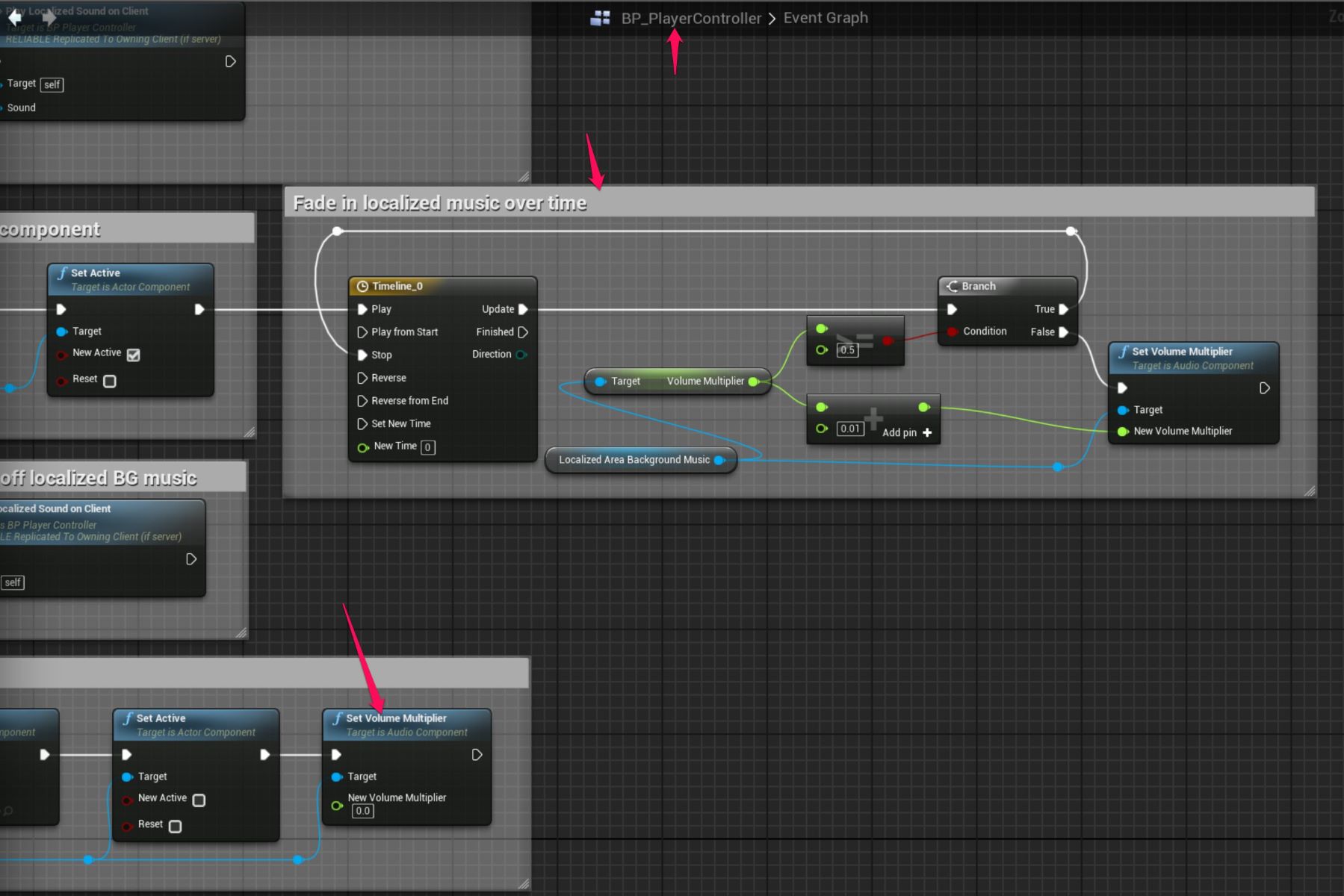Toggle the Reset checkbox on the Set Active node
This screenshot has width=1344, height=896.
[110, 381]
